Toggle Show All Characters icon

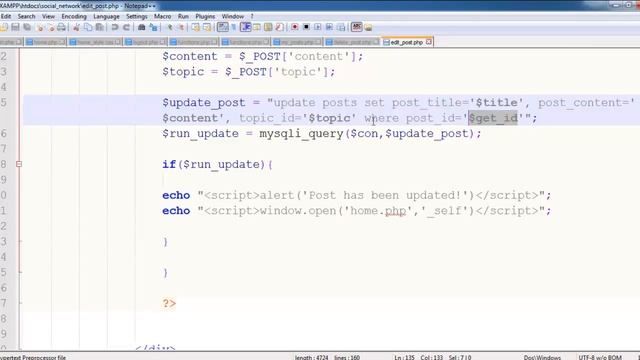(x=234, y=27)
